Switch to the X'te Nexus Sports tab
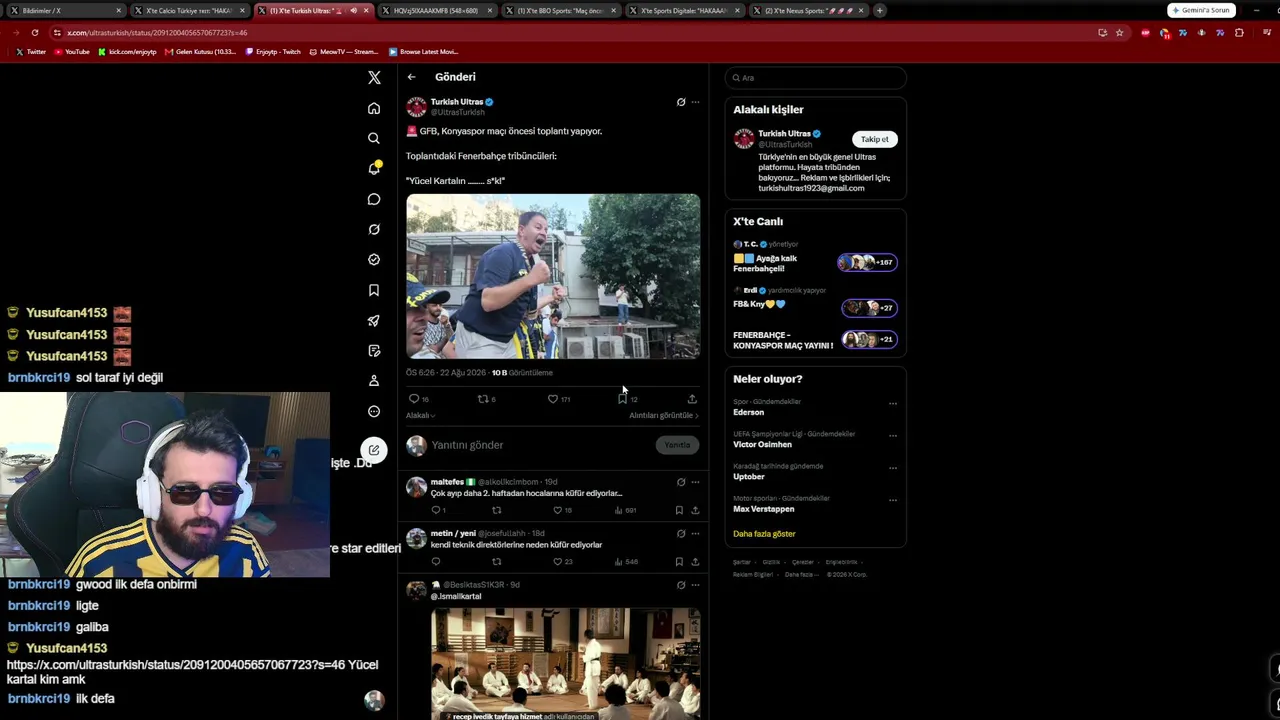1280x720 pixels. [x=808, y=10]
